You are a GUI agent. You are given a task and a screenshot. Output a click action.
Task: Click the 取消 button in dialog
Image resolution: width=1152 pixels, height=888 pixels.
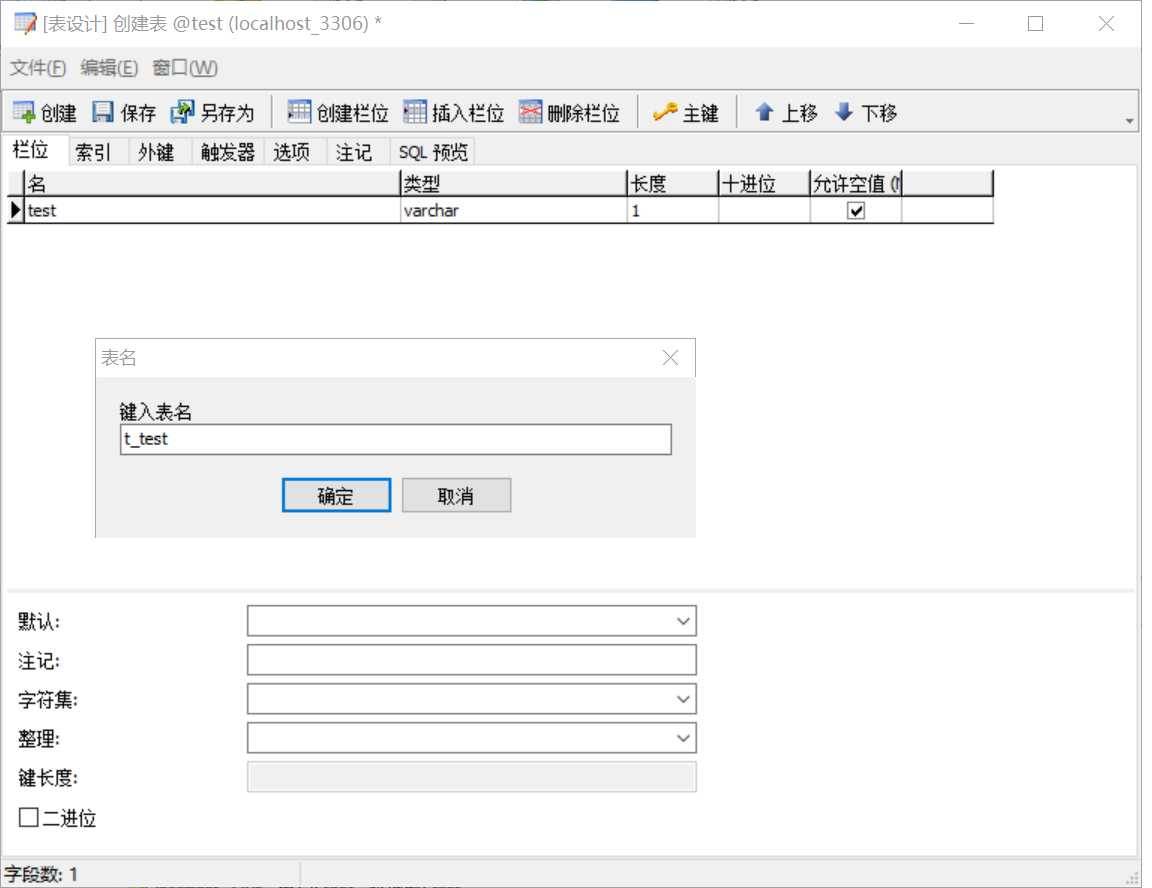456,496
